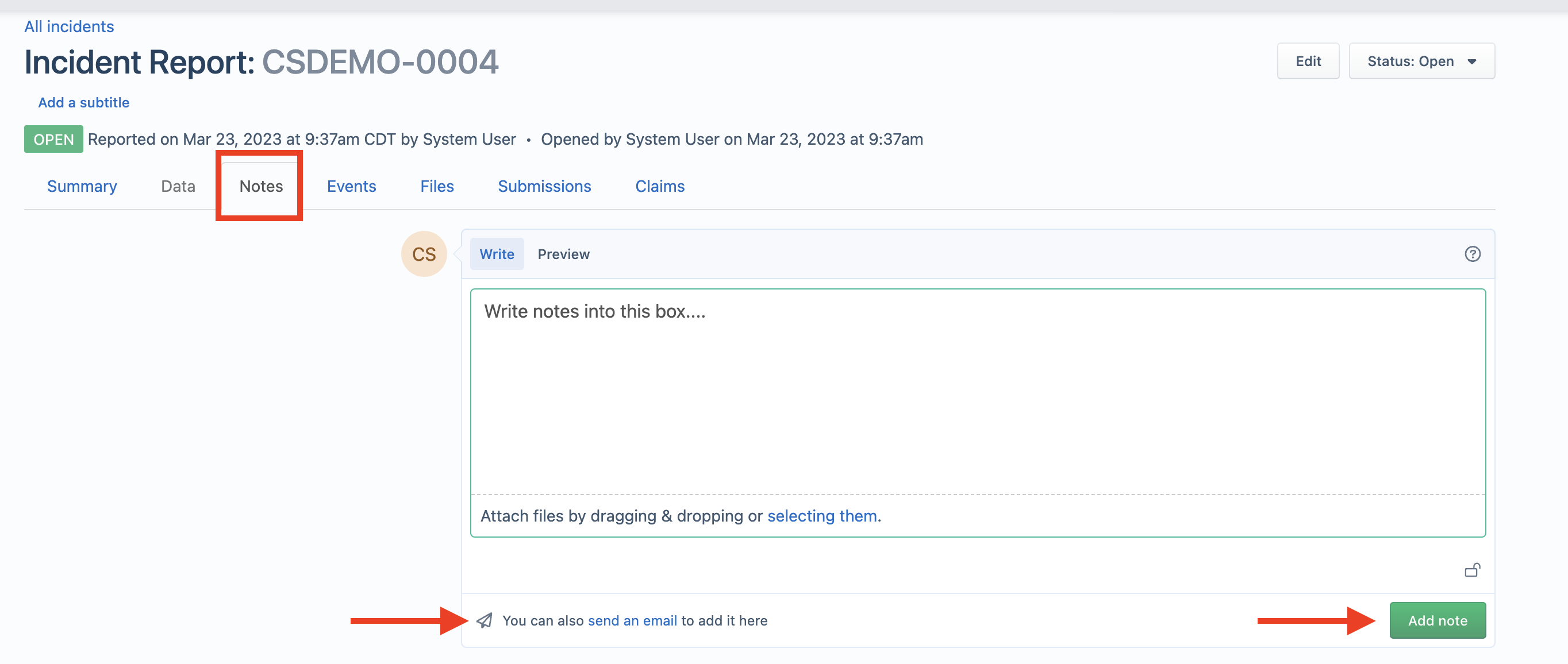Open the Events tab
This screenshot has height=664, width=1568.
[x=351, y=186]
